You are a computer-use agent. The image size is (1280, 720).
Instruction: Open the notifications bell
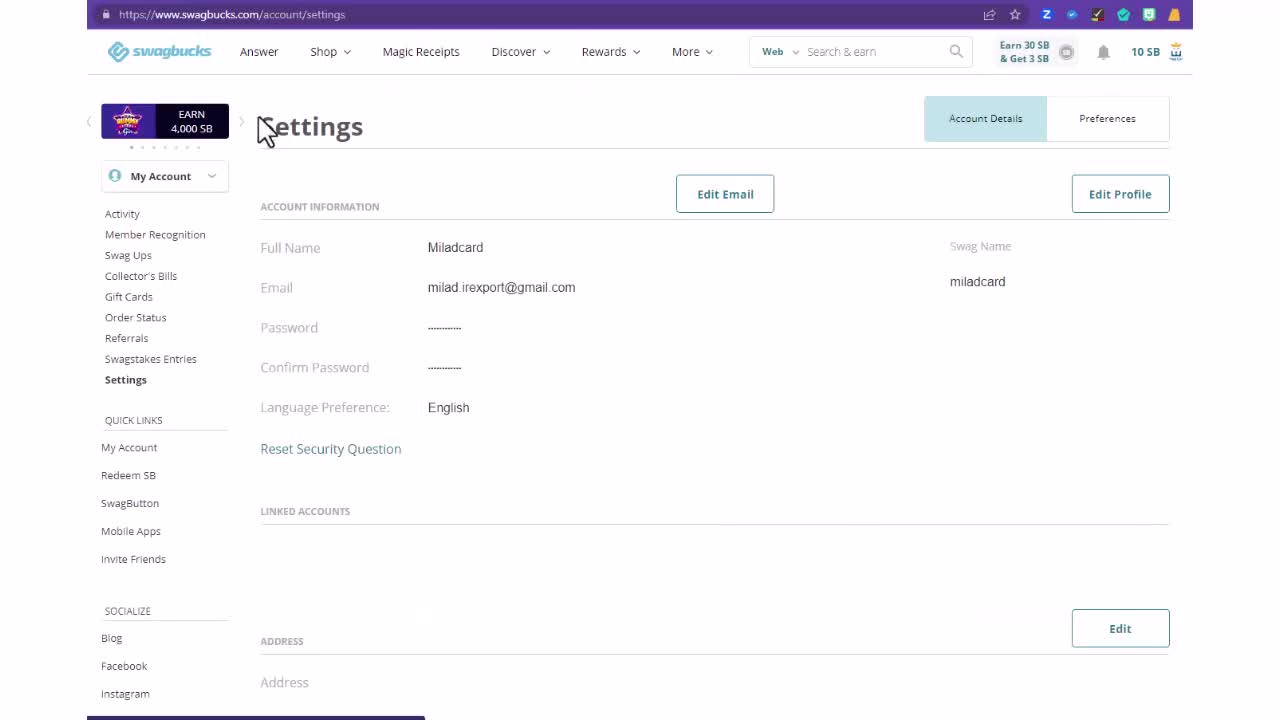1103,52
